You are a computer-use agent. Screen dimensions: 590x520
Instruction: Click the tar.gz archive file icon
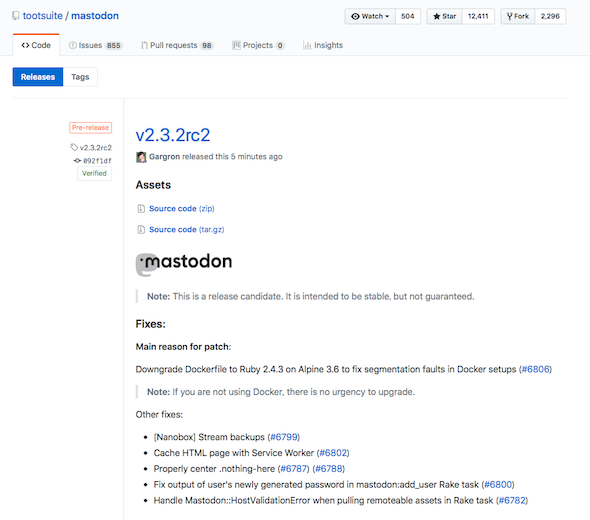click(141, 230)
